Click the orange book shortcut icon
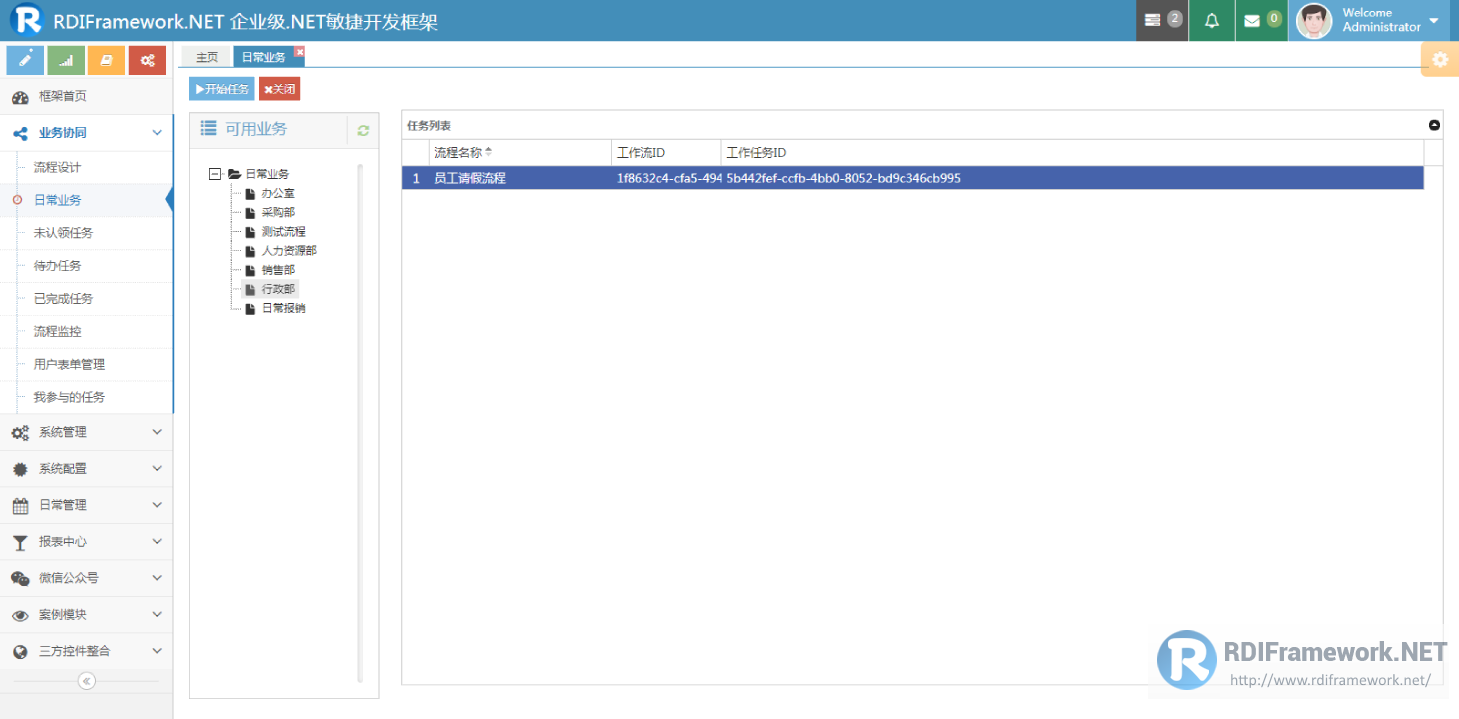Screen dimensions: 1459x719 (106, 60)
